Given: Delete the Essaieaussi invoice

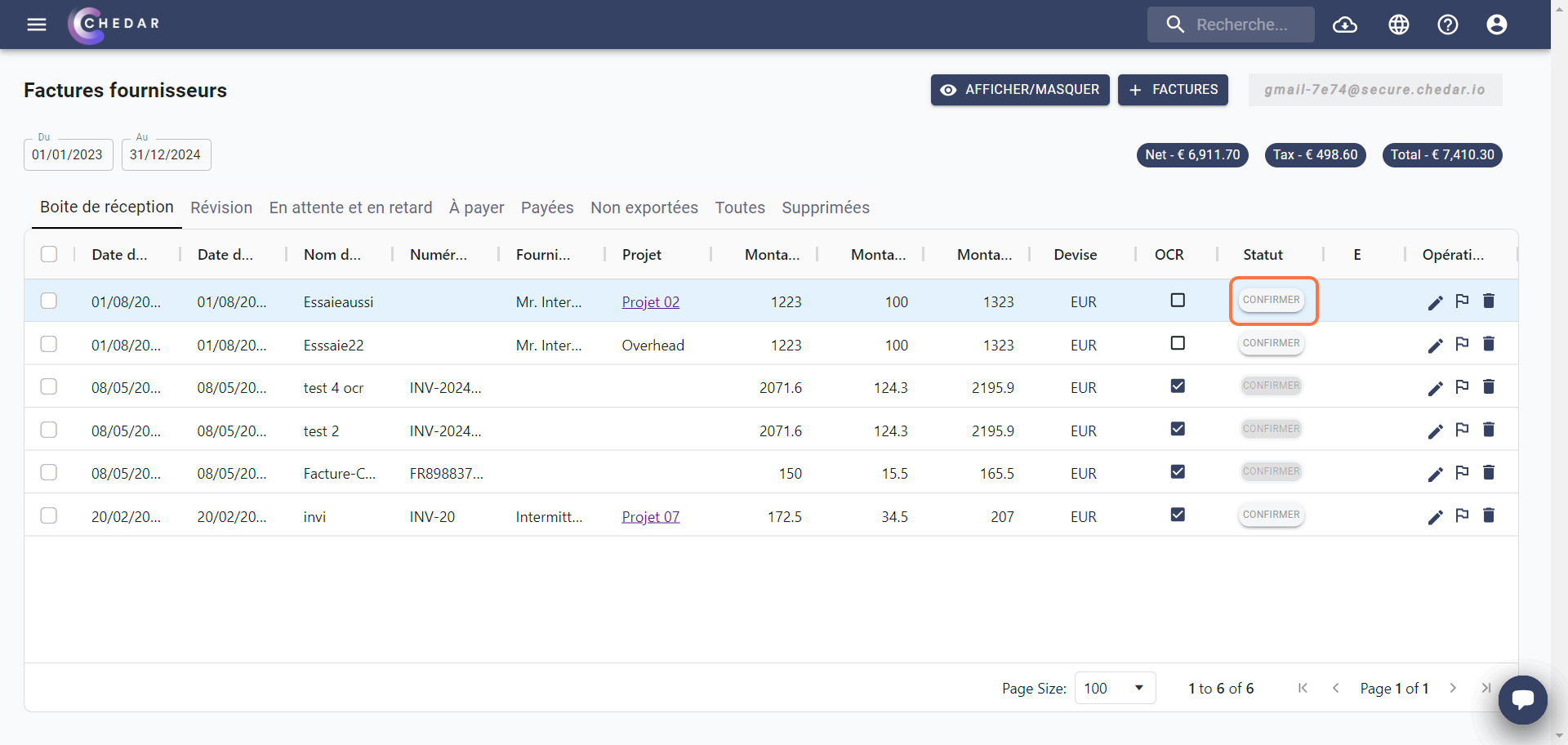Looking at the screenshot, I should tap(1489, 301).
